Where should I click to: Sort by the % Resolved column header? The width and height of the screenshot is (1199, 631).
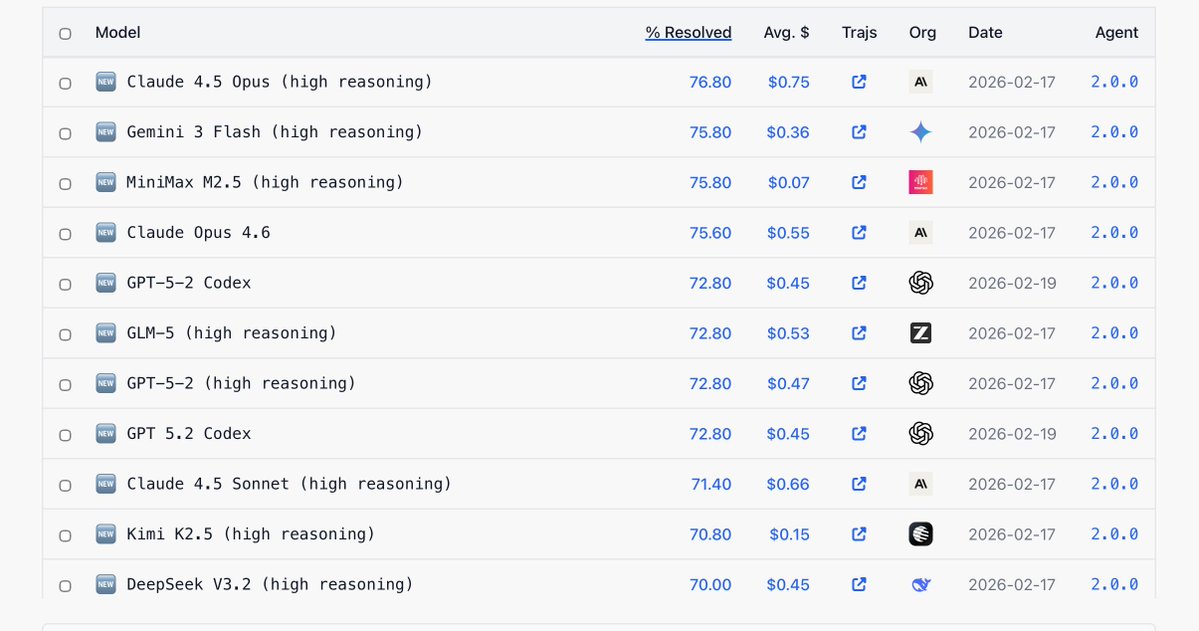(688, 33)
